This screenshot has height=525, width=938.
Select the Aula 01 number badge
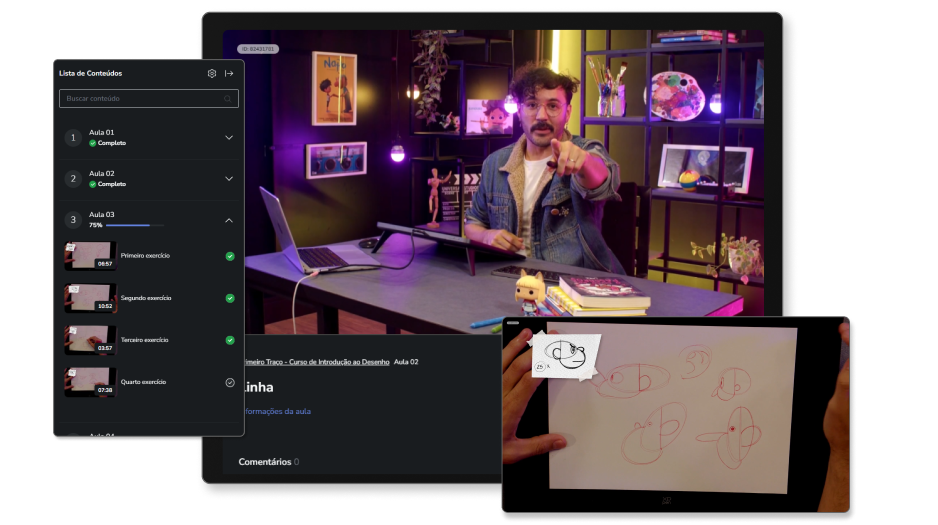tap(73, 138)
